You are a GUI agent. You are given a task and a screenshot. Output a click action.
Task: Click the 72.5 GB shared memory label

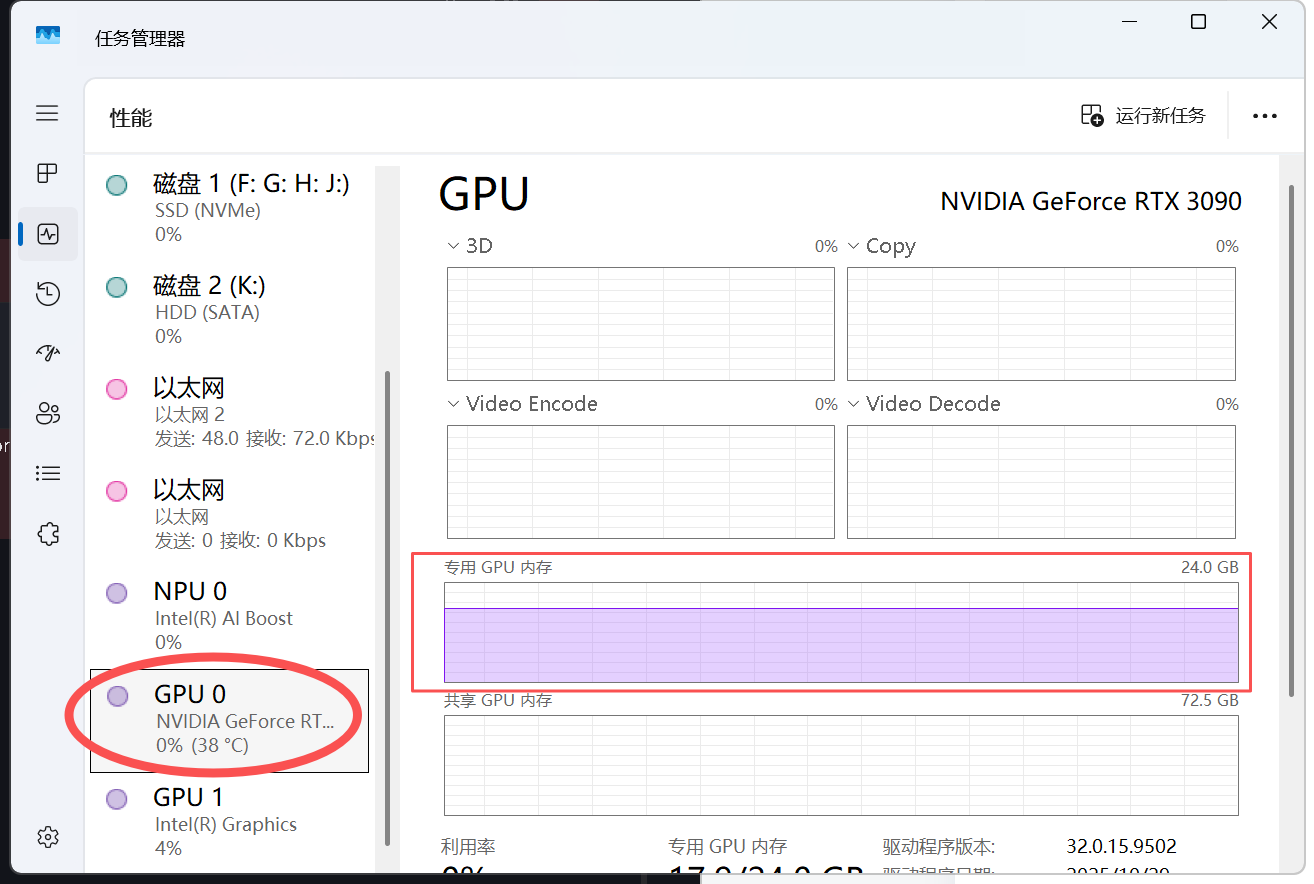click(x=1209, y=700)
